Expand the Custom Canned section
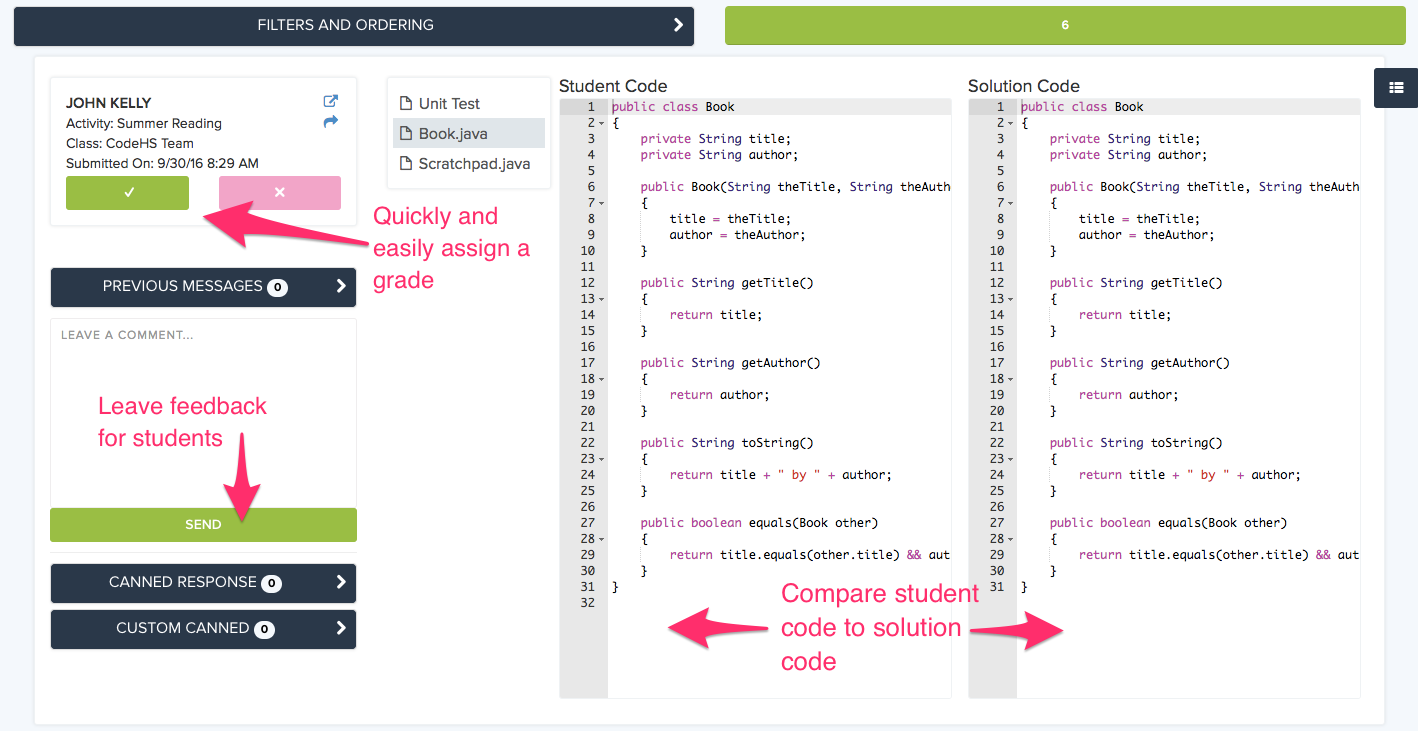Screen dimensions: 1418x731 point(203,629)
